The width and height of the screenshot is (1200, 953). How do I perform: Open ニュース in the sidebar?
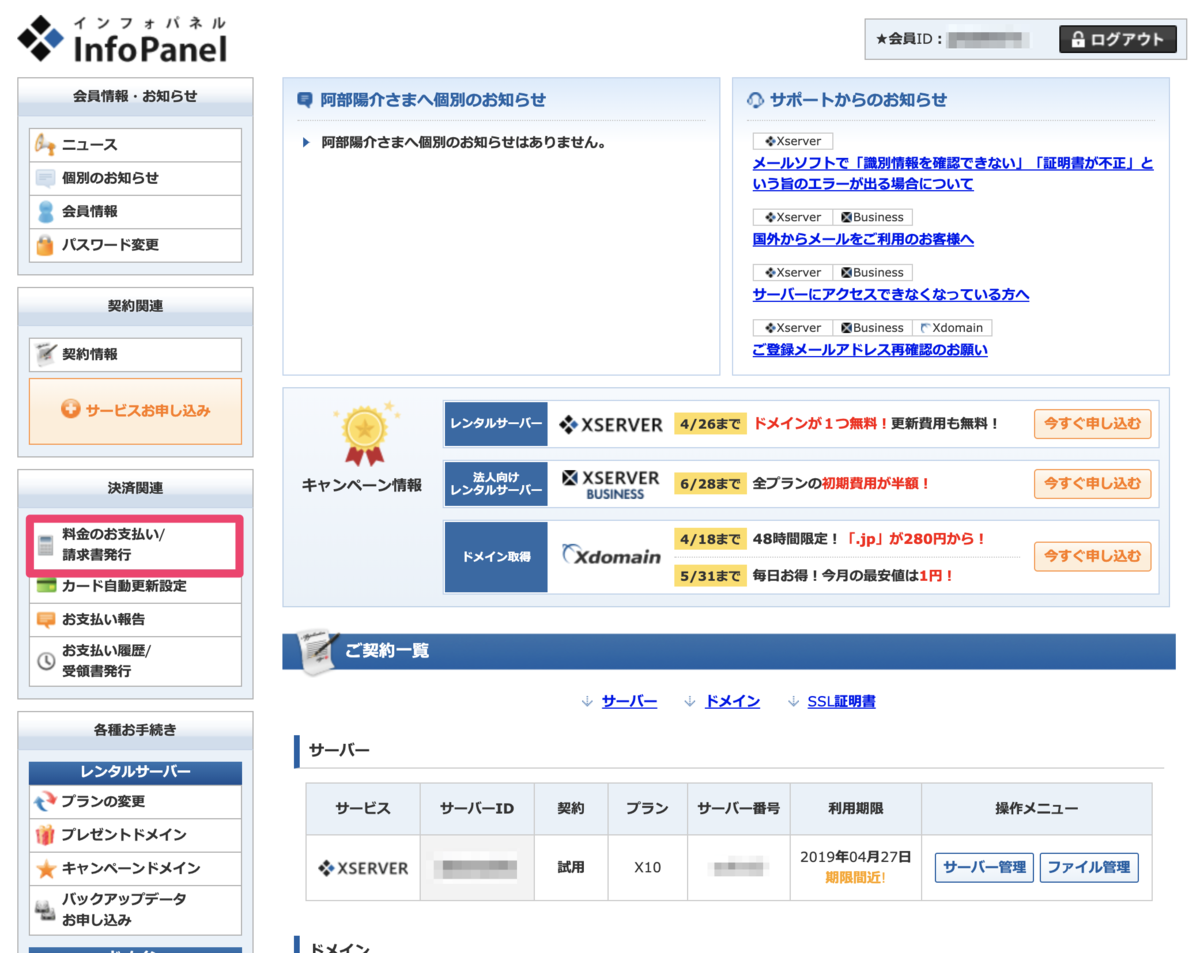point(135,145)
